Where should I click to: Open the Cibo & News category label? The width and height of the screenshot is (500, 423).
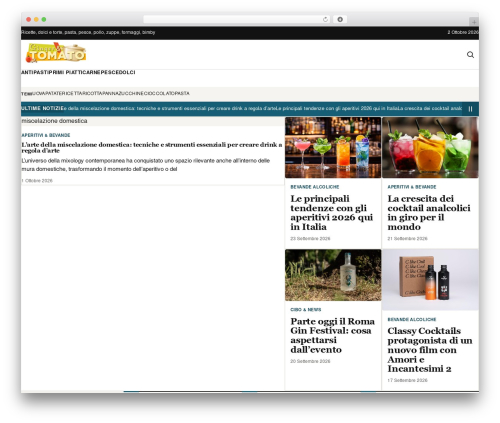click(306, 310)
